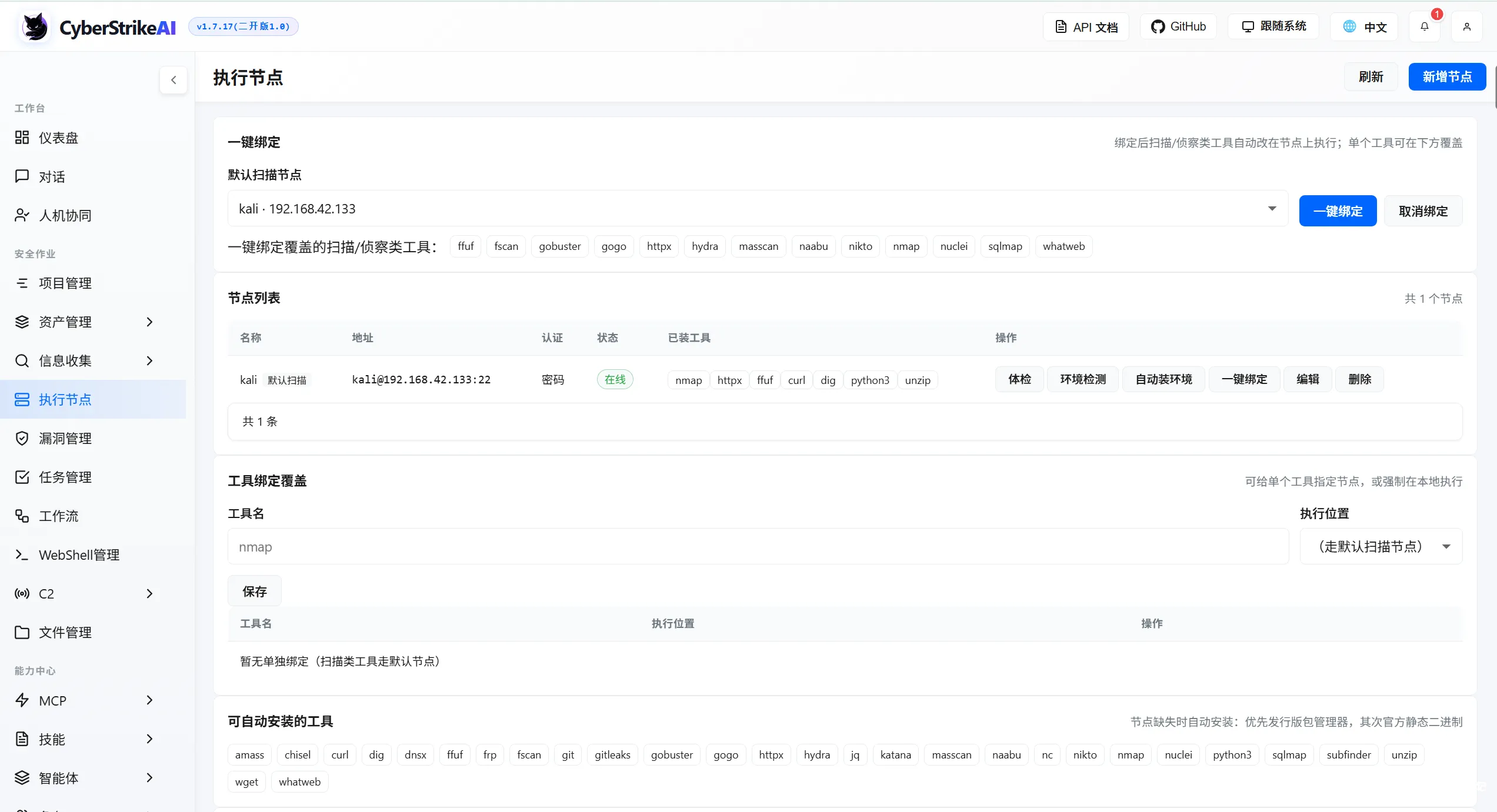Go to 仪表盘 in the sidebar
1497x812 pixels.
(93, 138)
